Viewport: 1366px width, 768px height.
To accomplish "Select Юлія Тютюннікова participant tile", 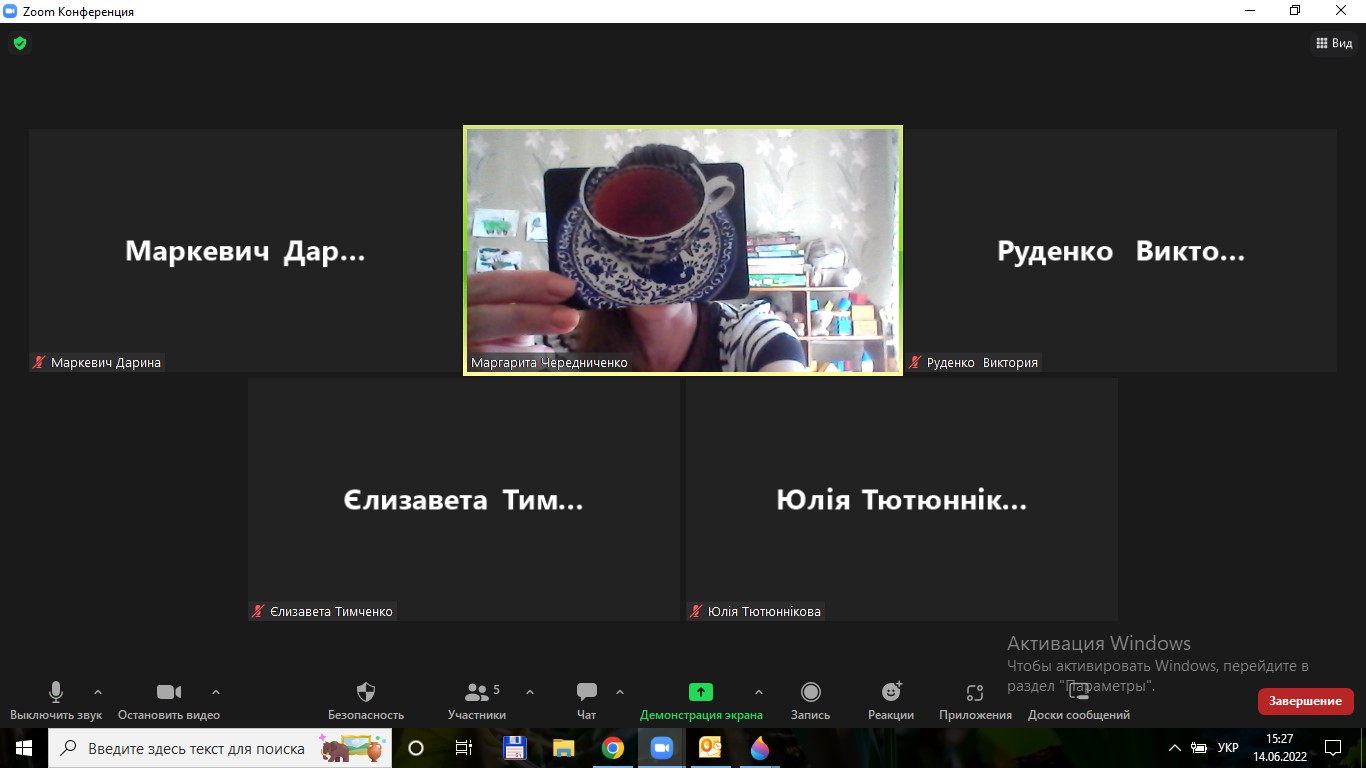I will [x=902, y=499].
